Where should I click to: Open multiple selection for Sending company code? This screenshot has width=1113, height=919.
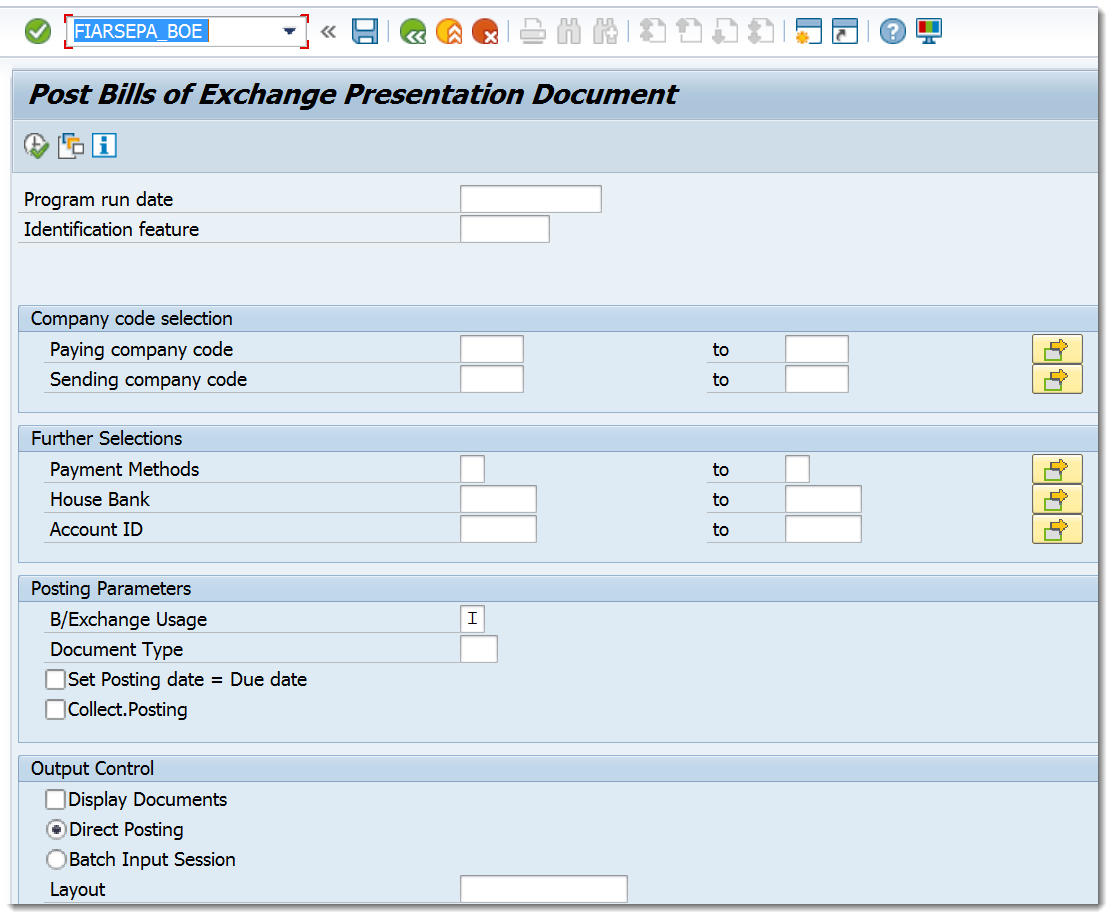pyautogui.click(x=1057, y=379)
